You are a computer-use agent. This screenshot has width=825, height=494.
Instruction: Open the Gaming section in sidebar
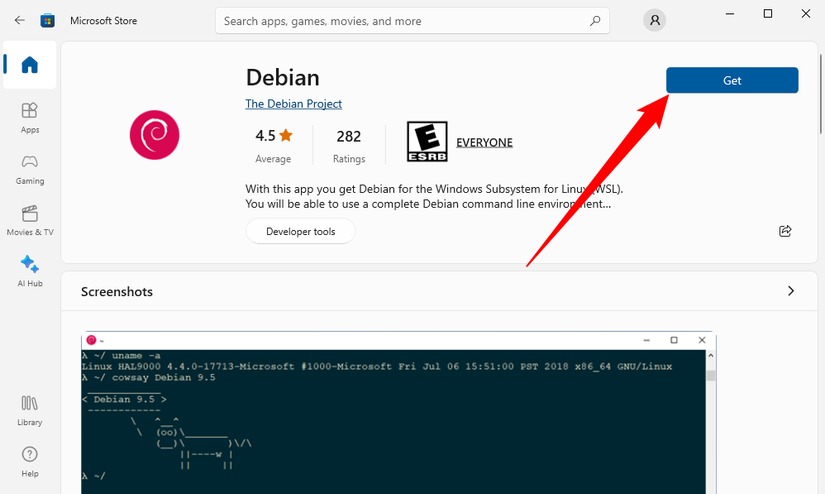[x=29, y=169]
